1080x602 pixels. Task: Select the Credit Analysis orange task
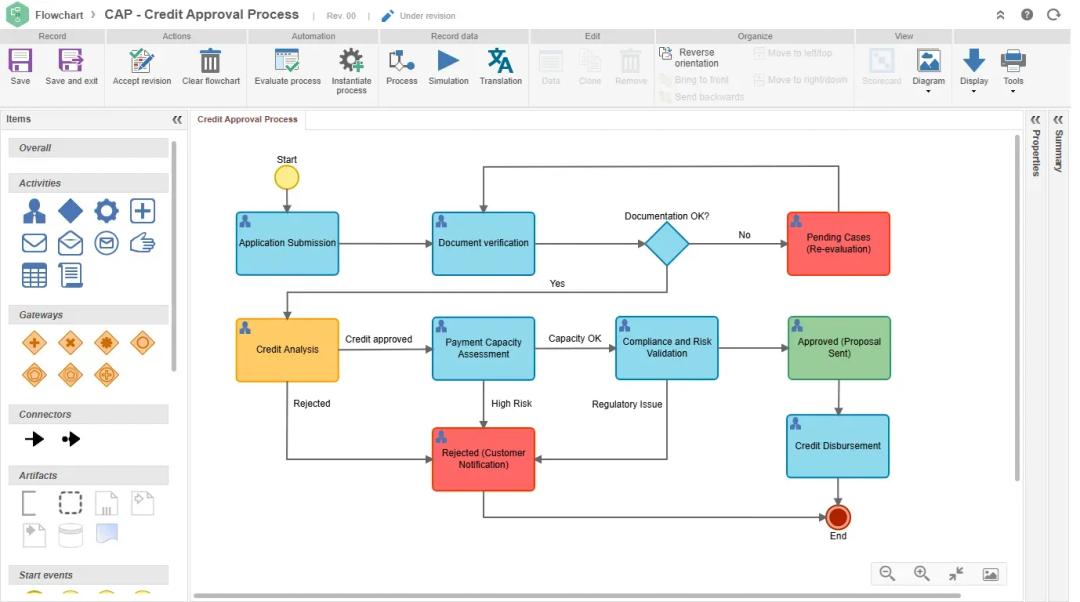coord(287,350)
